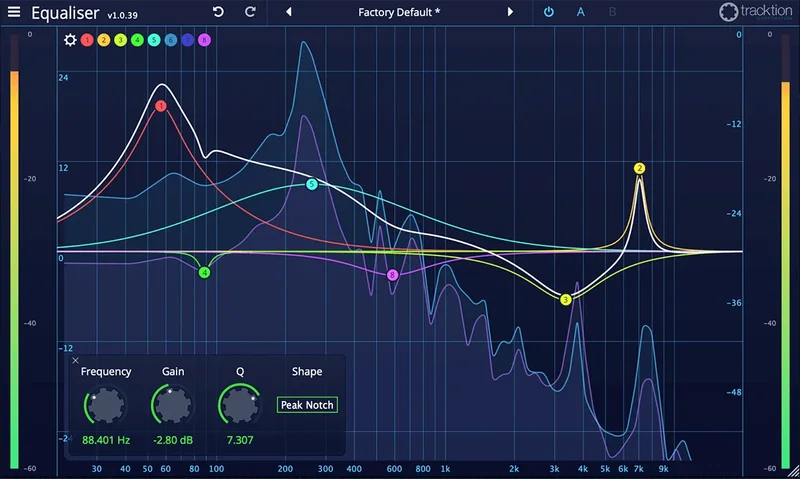This screenshot has width=800, height=479.
Task: Select magenta band 8 node on graph
Action: 392,275
